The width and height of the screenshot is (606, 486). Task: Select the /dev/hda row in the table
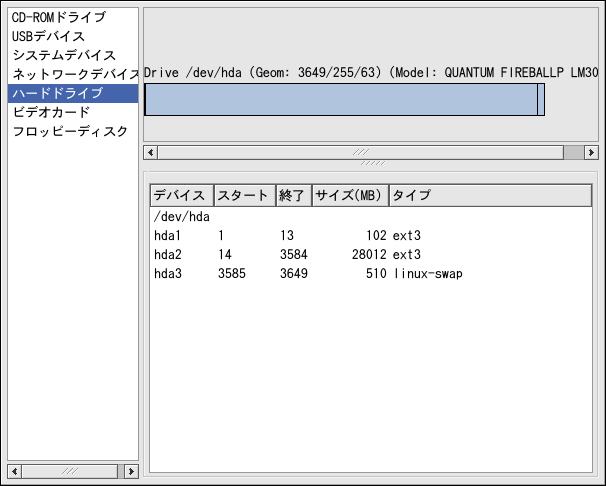[181, 217]
